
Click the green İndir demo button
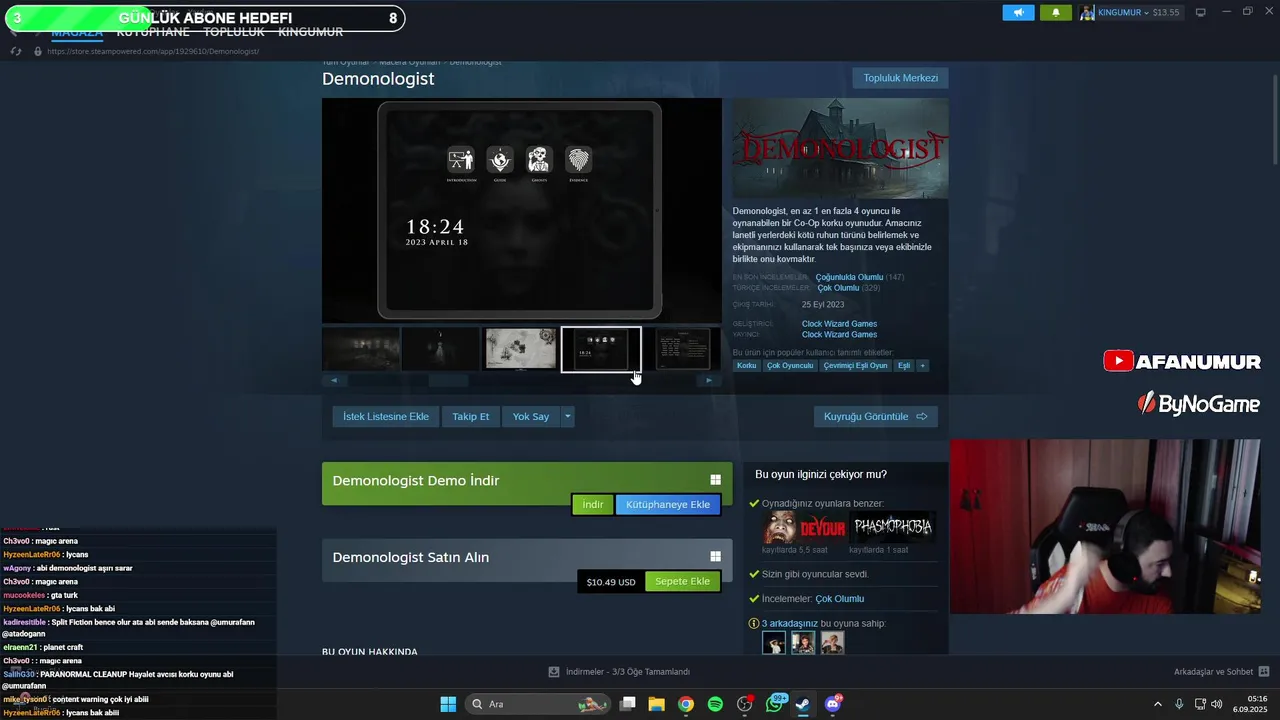pyautogui.click(x=593, y=505)
